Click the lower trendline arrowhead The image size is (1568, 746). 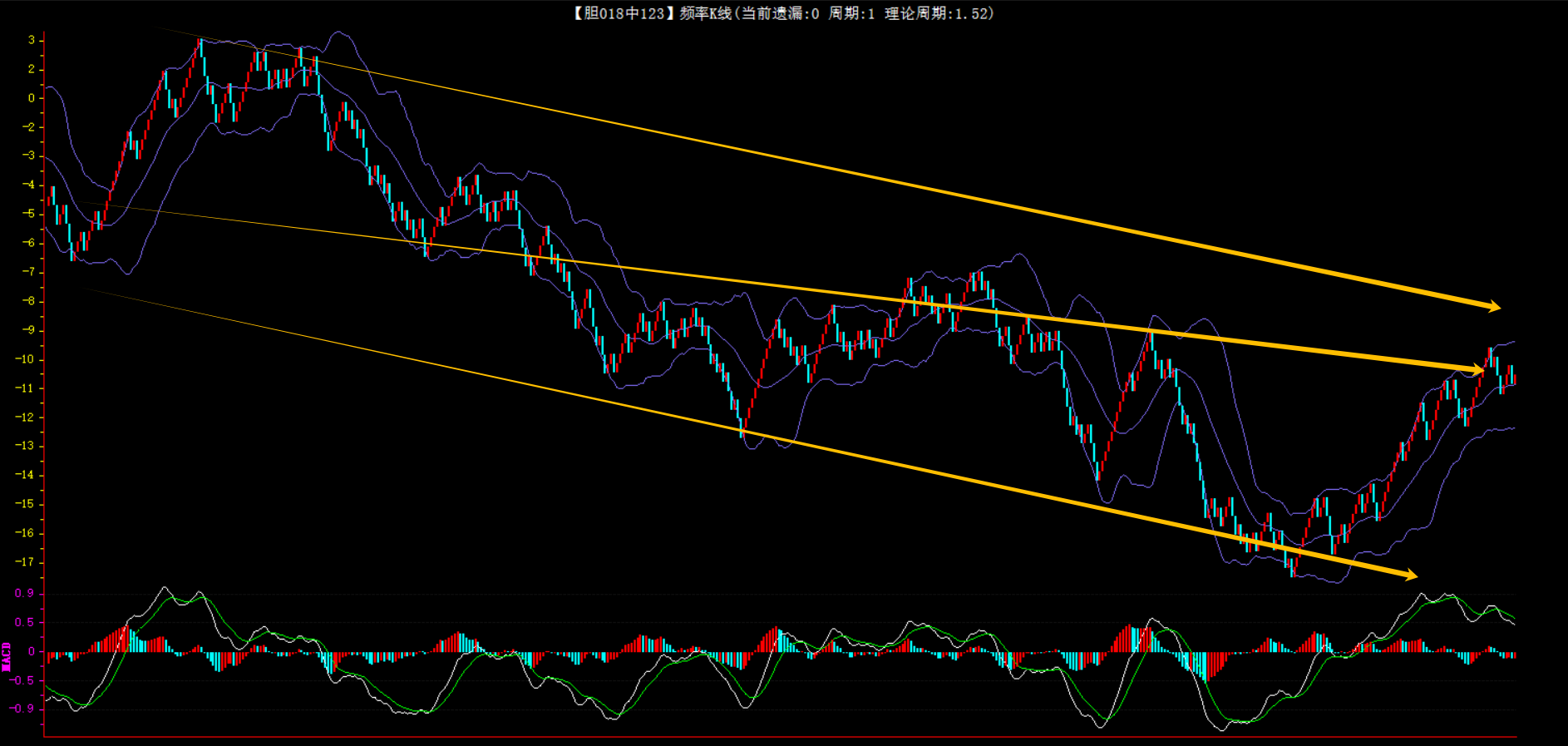click(x=1410, y=575)
